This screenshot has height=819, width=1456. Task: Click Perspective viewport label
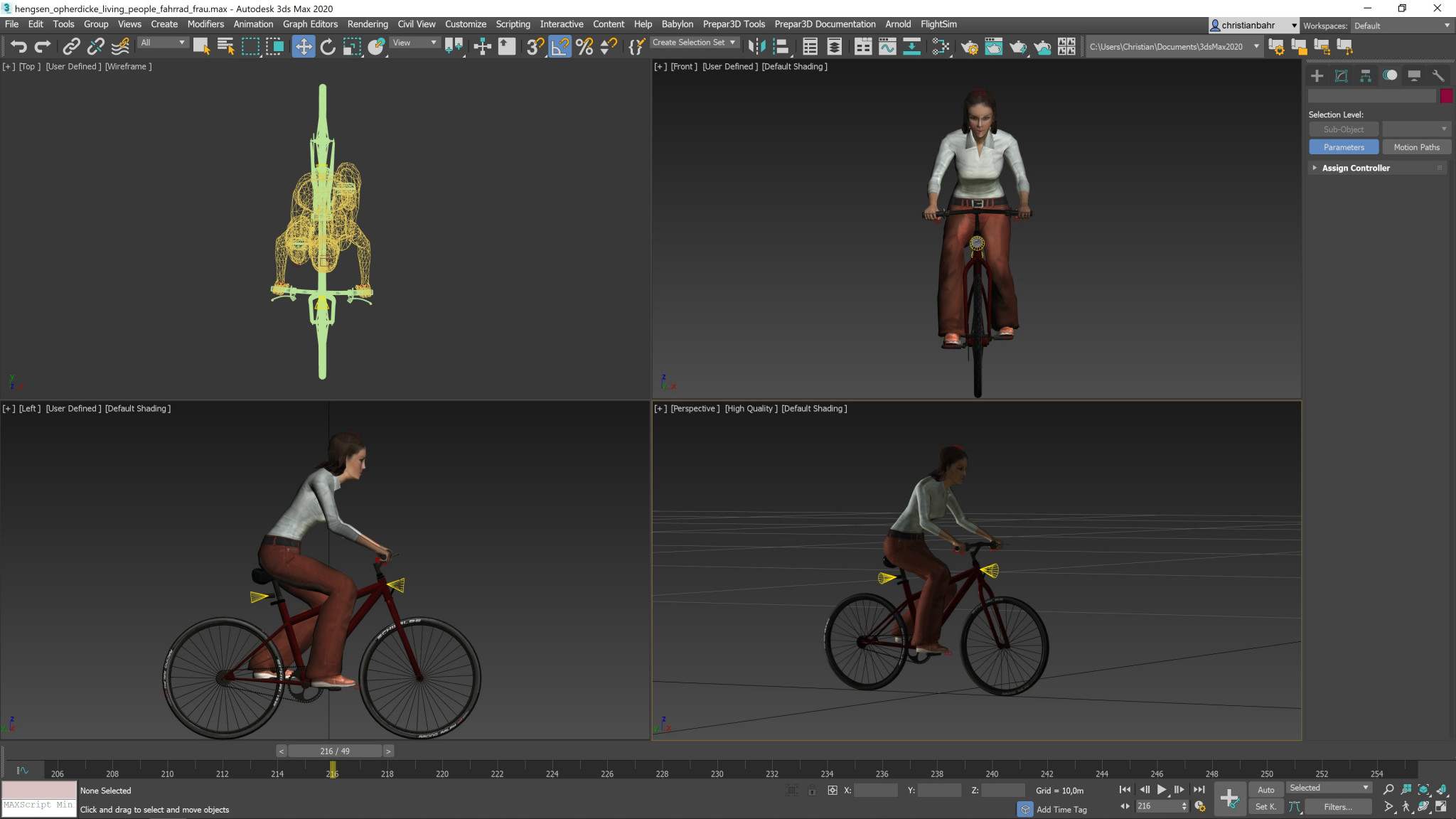[x=695, y=409]
